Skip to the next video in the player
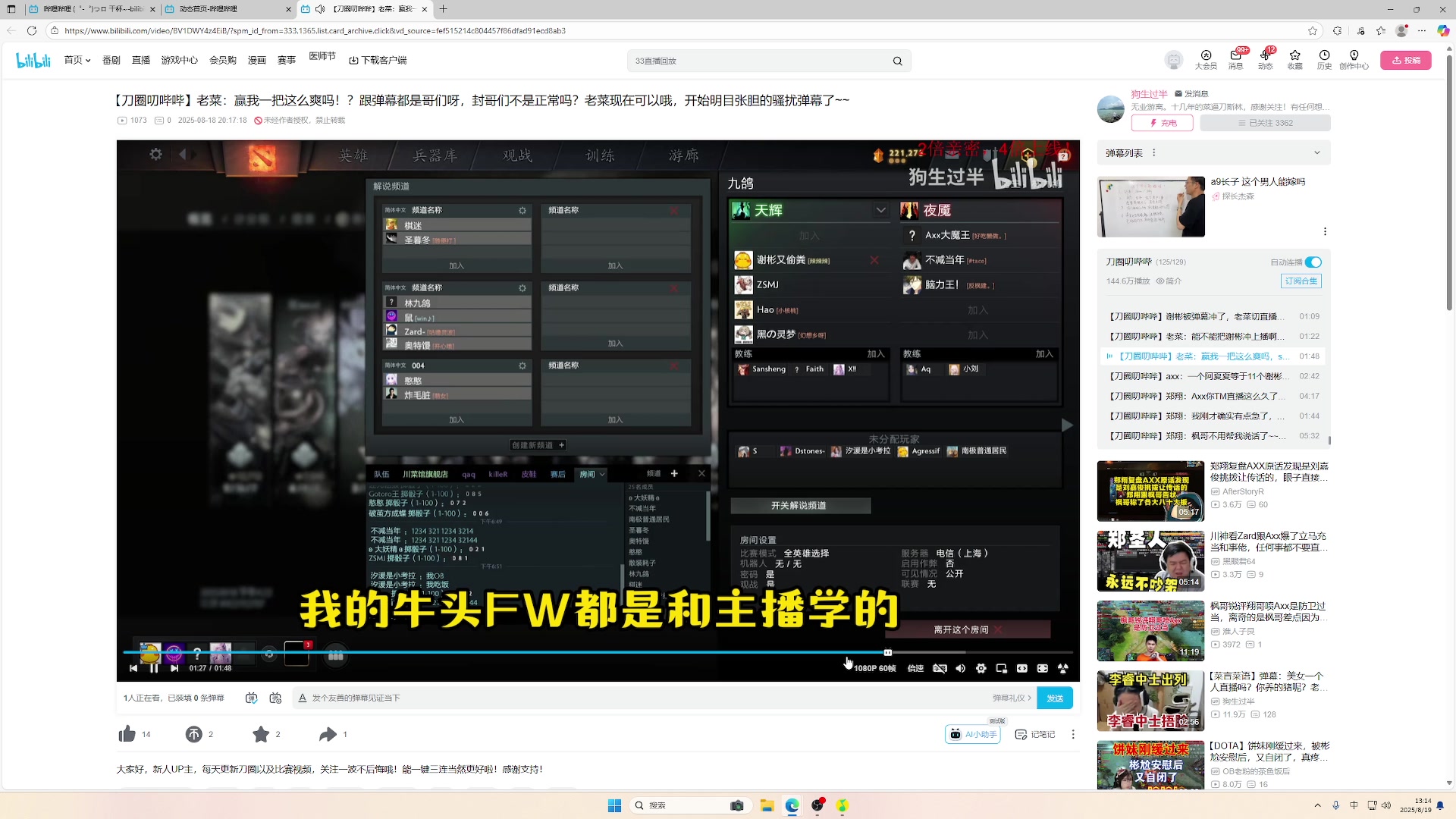The width and height of the screenshot is (1456, 819). [174, 668]
